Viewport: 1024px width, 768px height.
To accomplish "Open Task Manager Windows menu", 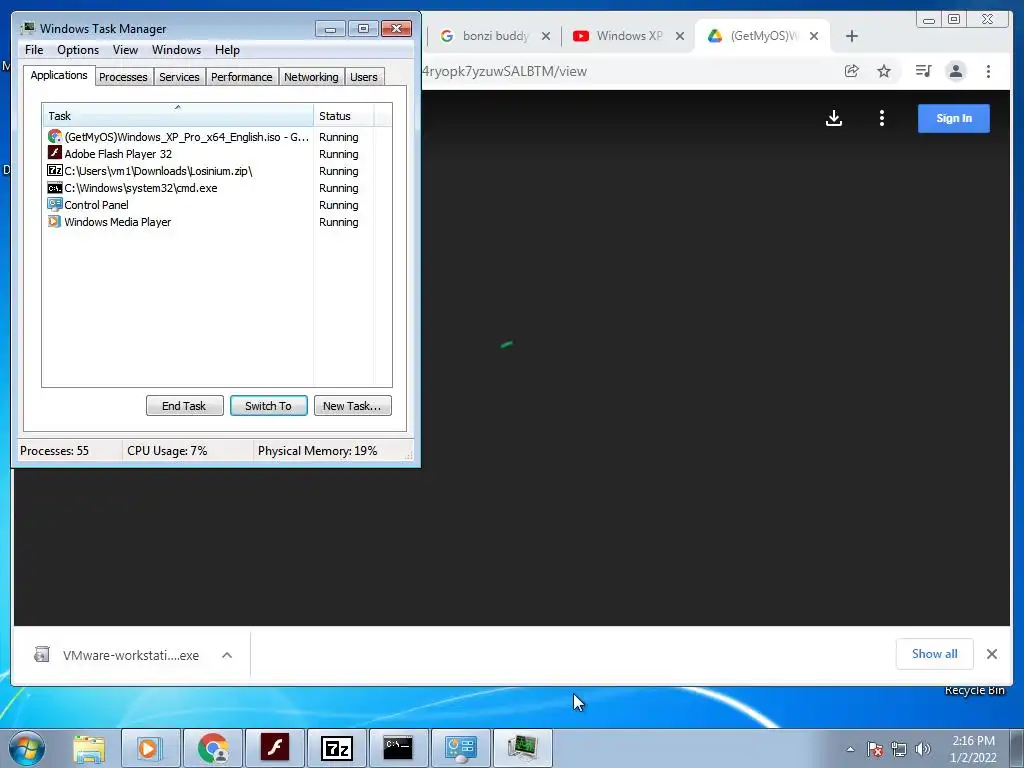I will click(176, 50).
